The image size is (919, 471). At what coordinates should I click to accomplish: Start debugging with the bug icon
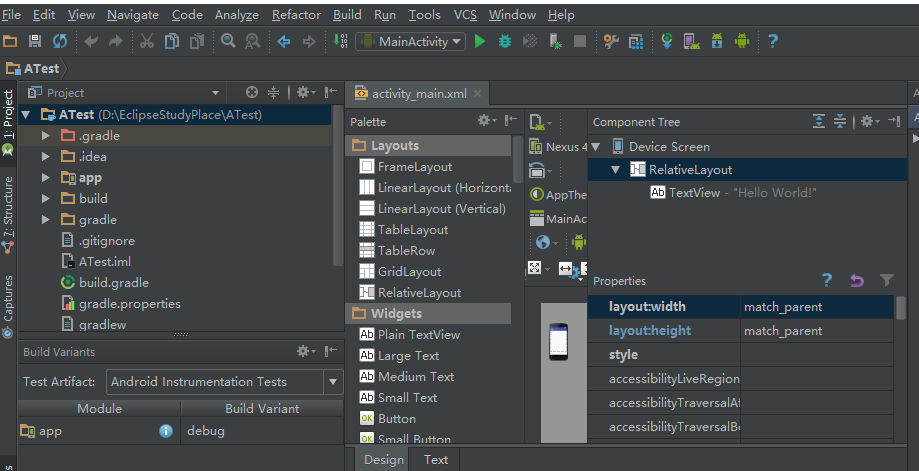(x=505, y=41)
